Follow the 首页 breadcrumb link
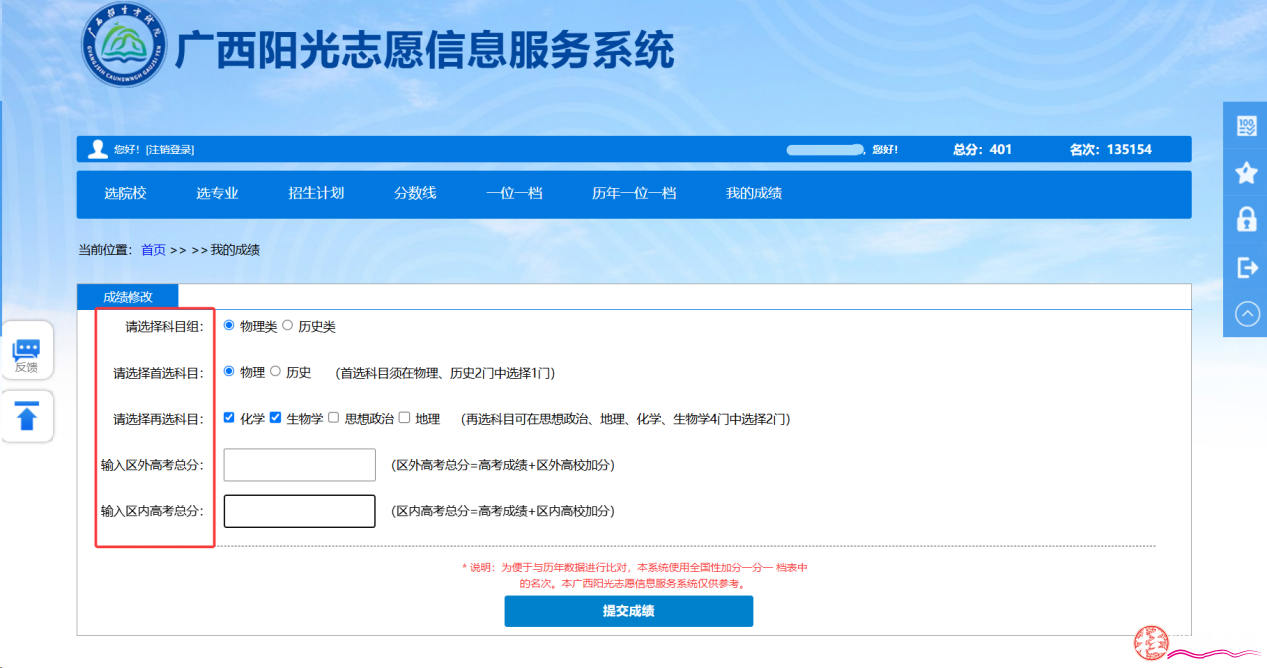 (x=153, y=250)
